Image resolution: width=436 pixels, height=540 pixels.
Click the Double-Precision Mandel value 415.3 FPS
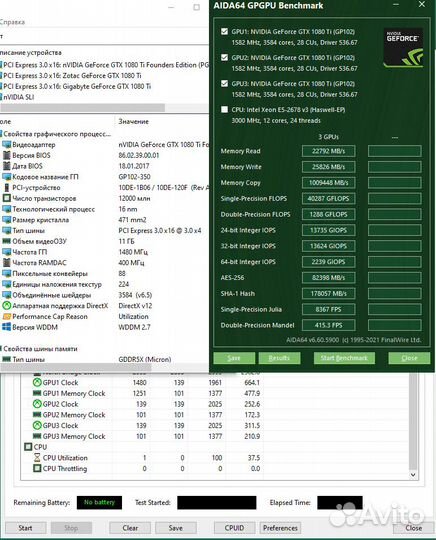(x=329, y=325)
